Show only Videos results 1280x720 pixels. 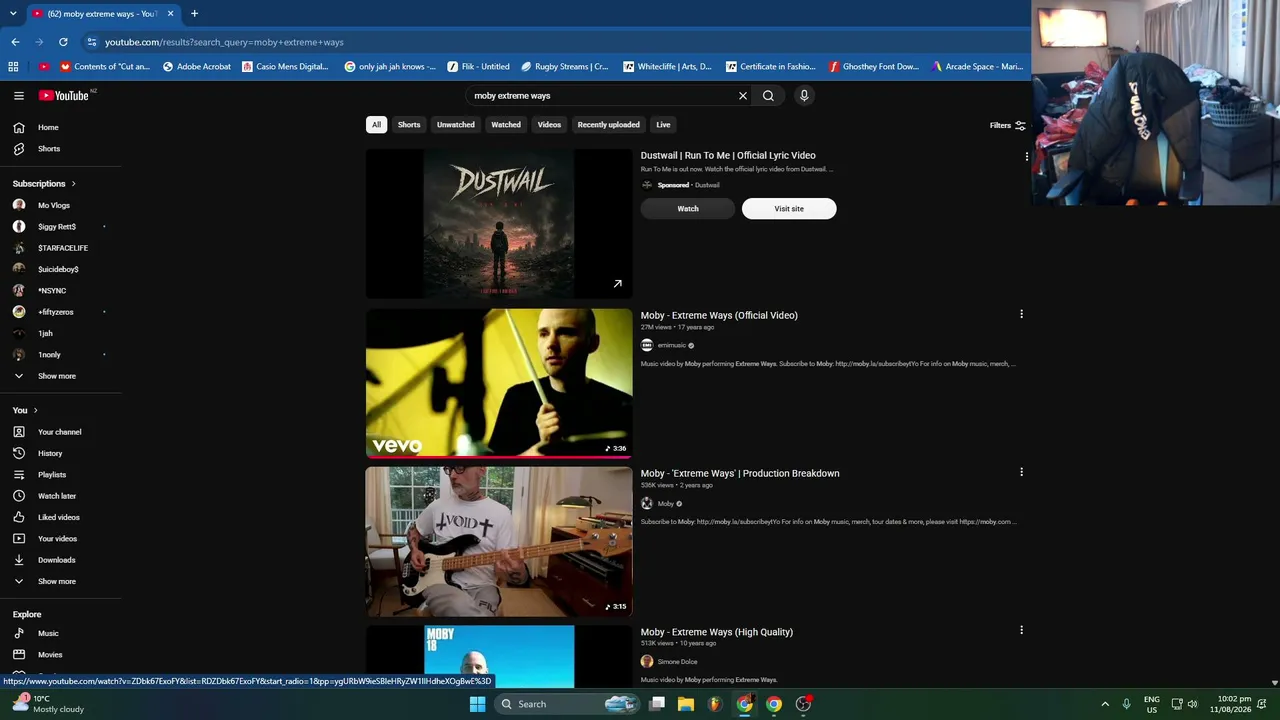pos(549,125)
